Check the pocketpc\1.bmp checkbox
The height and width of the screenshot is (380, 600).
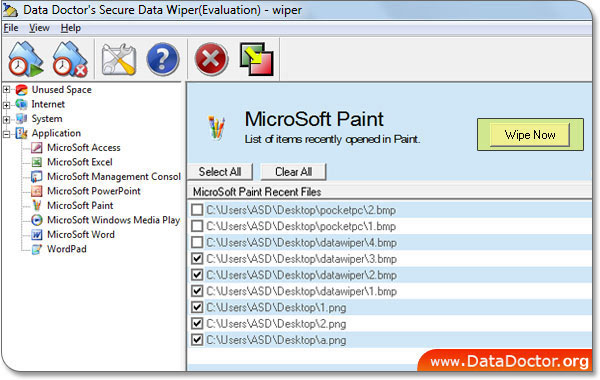click(x=197, y=226)
